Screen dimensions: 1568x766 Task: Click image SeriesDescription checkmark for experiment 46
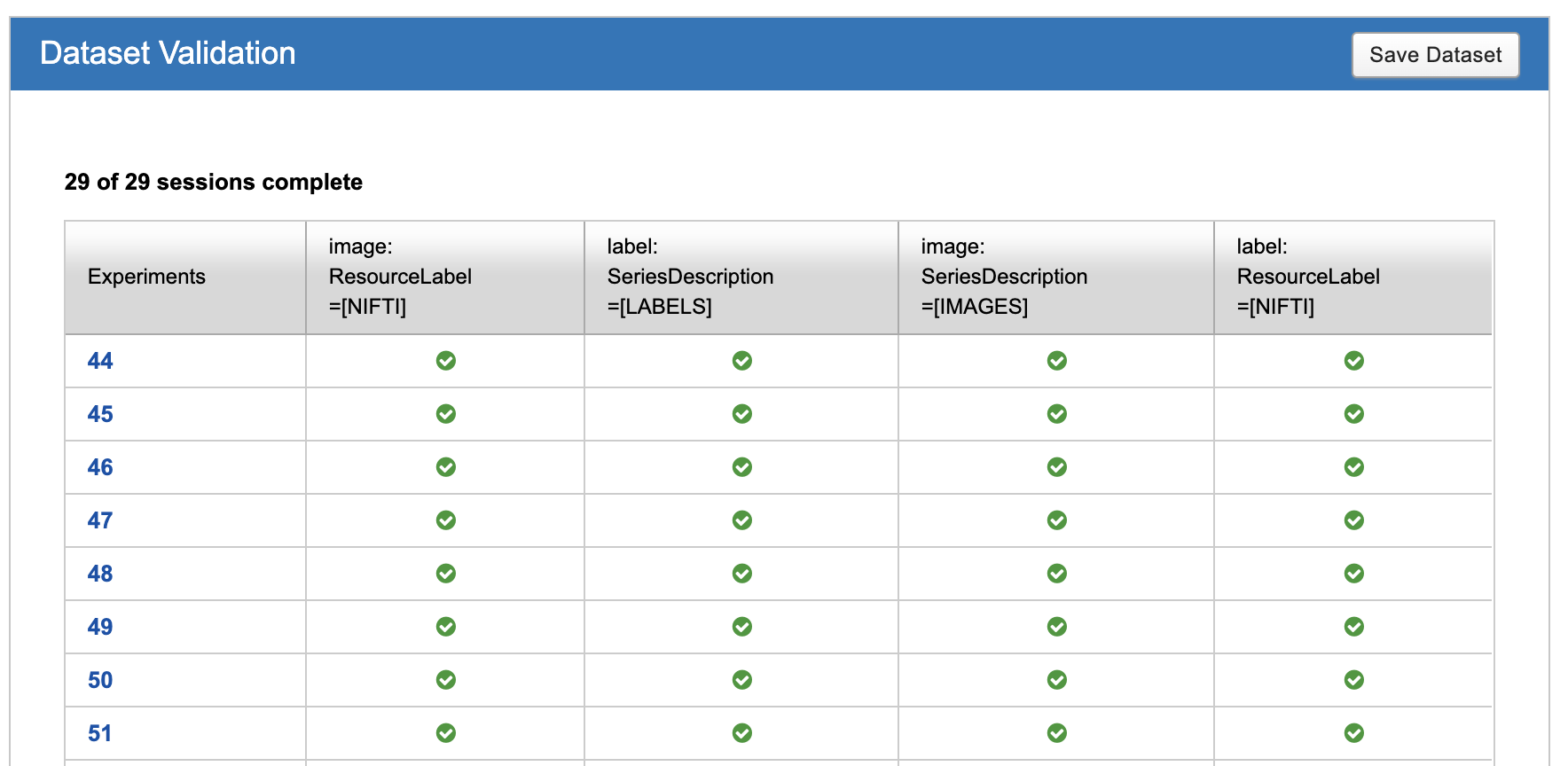click(x=1056, y=467)
